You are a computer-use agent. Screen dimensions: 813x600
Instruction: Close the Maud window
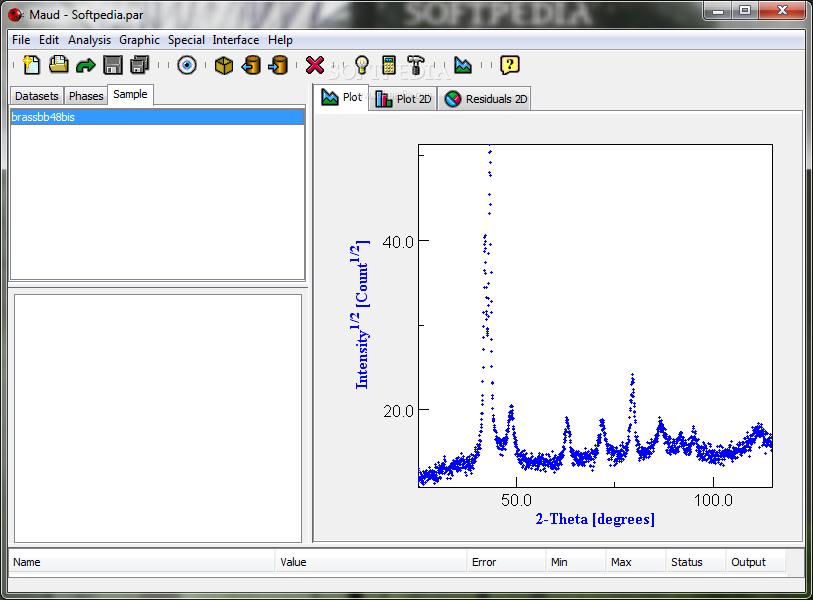click(x=782, y=11)
